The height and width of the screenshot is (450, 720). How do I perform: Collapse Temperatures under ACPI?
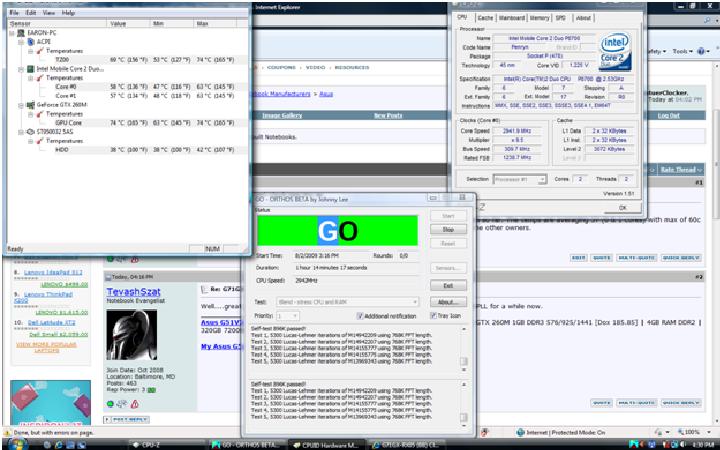pos(30,51)
